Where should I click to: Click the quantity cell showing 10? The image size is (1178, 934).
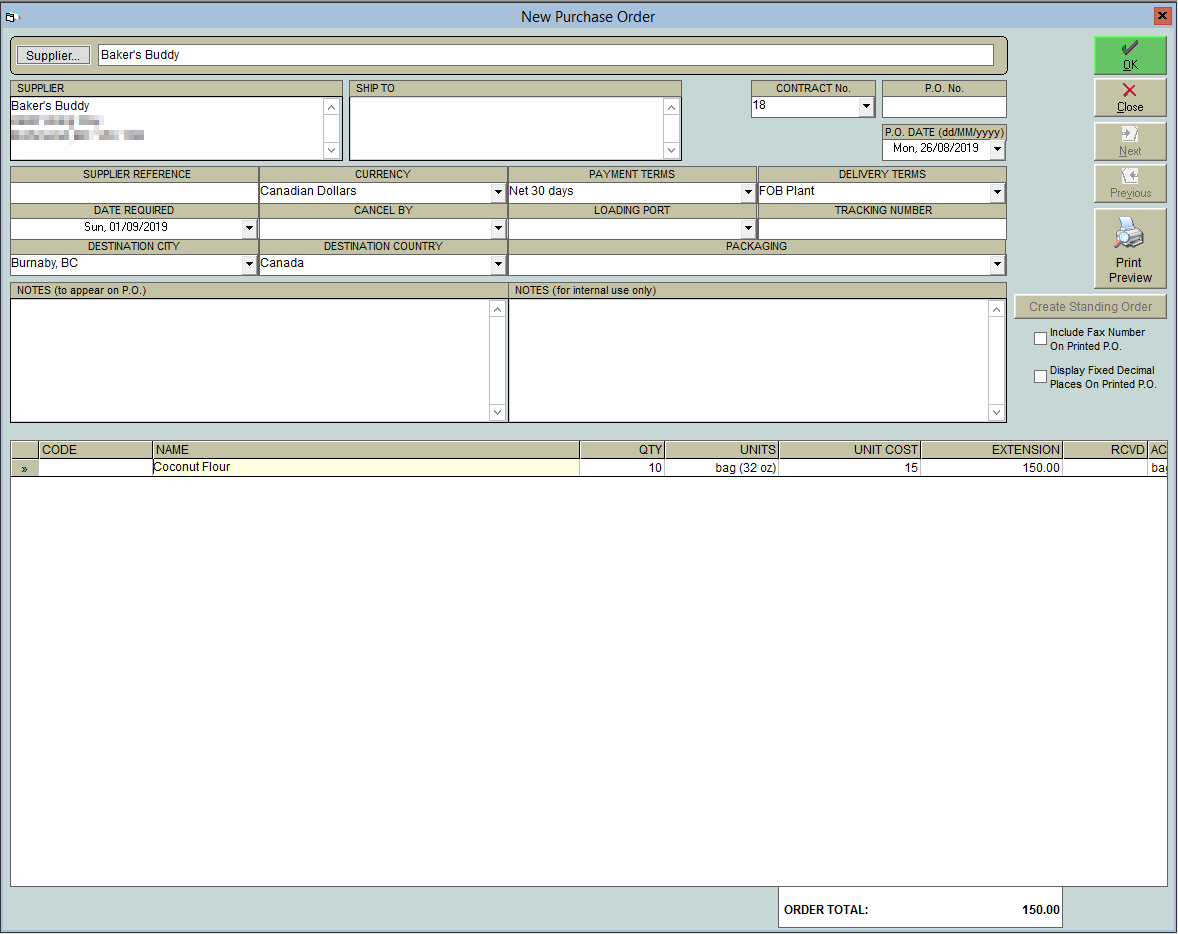pos(622,467)
